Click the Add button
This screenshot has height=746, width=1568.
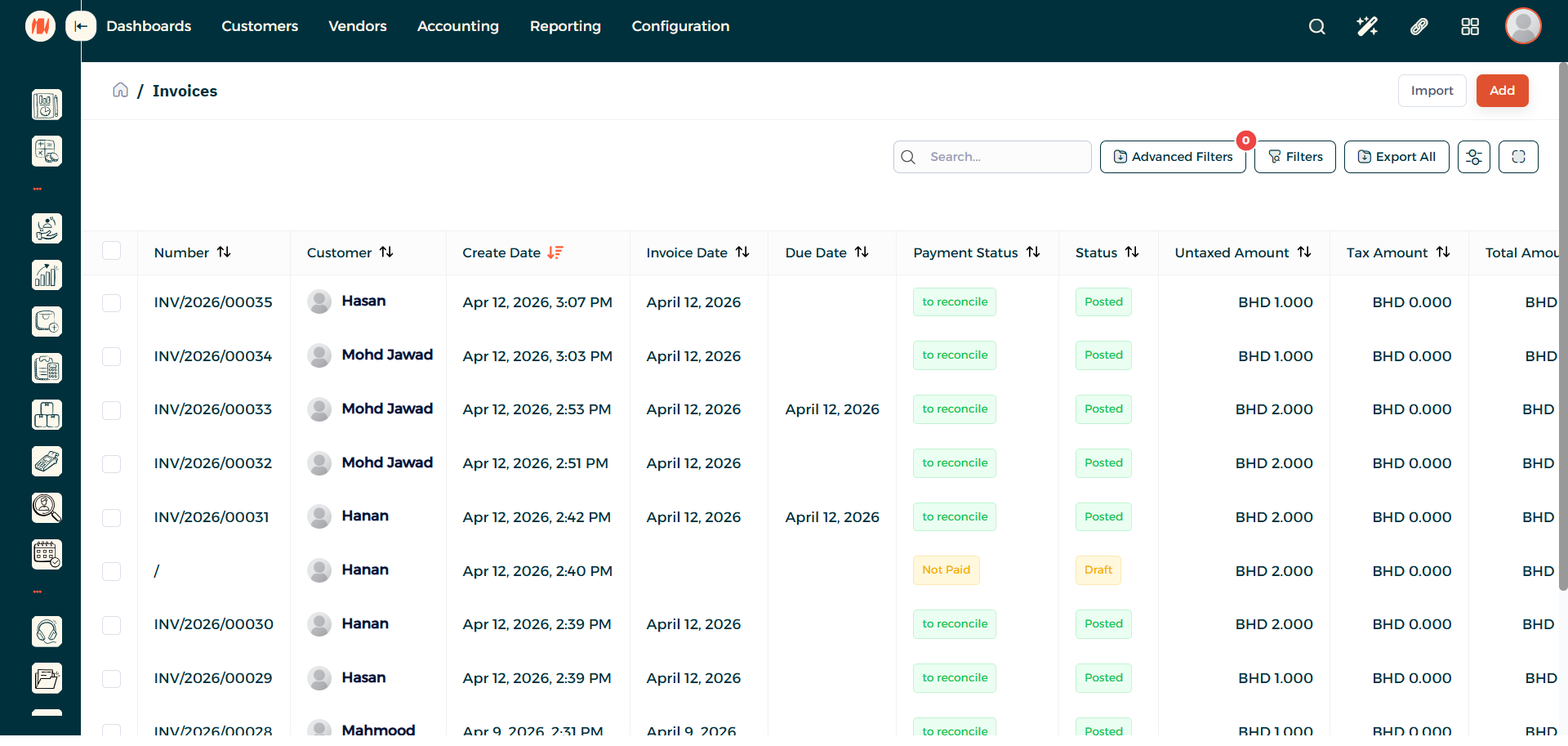click(1501, 91)
